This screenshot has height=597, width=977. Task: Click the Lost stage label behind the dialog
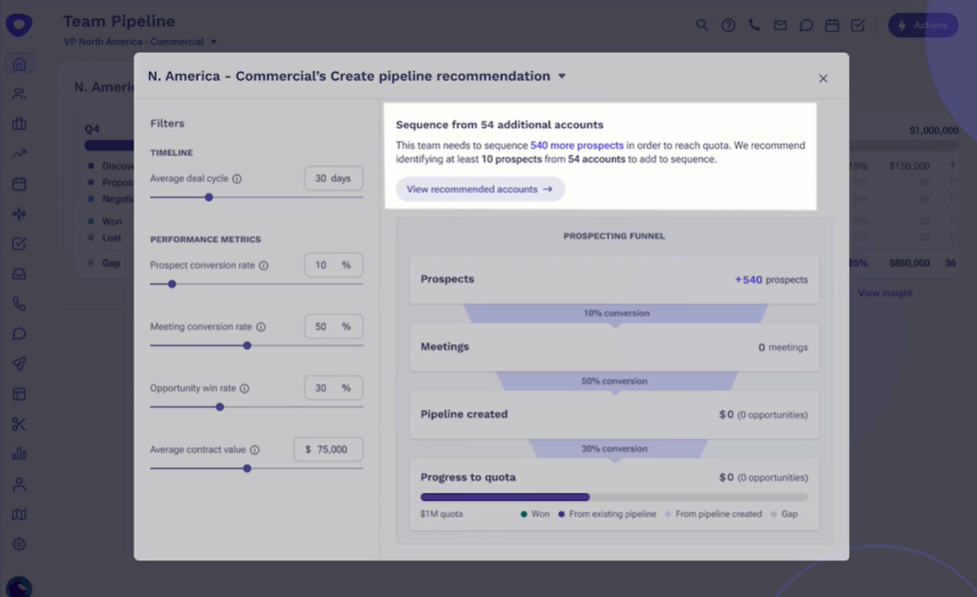click(x=112, y=238)
